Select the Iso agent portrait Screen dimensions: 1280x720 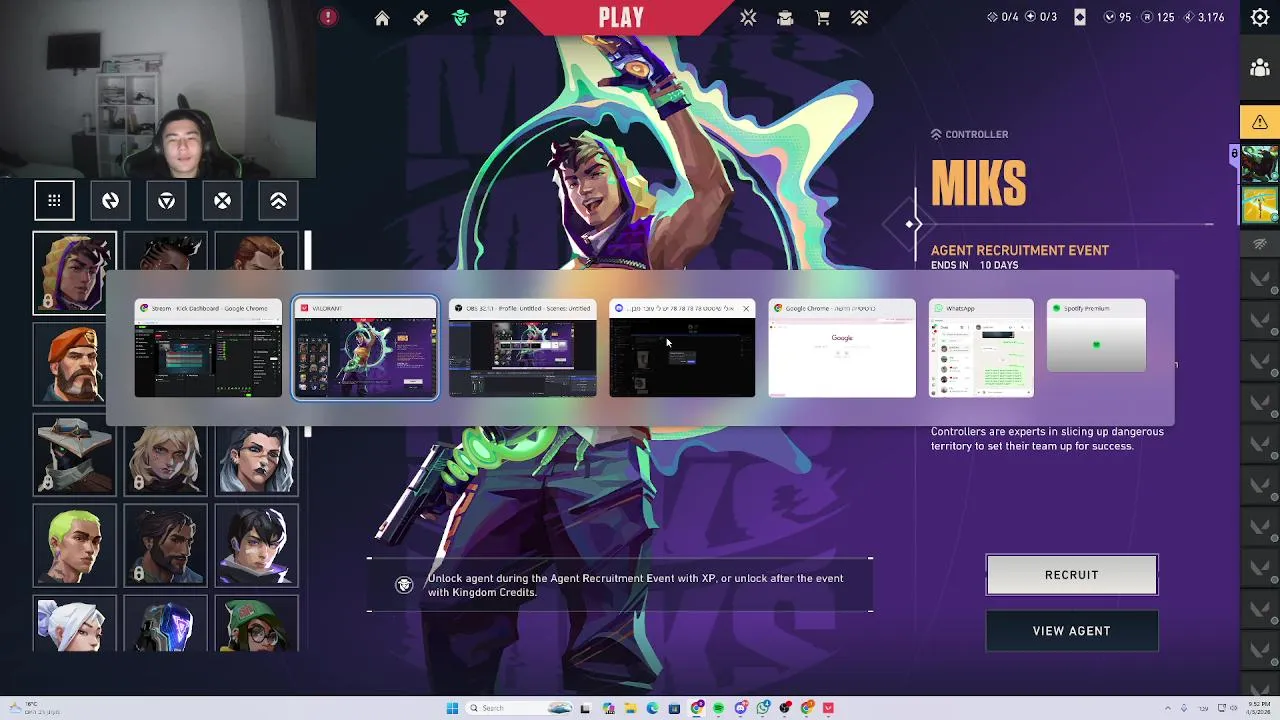click(256, 545)
